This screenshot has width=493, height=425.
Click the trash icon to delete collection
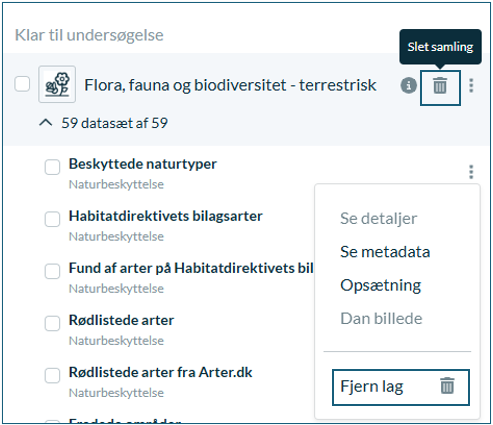pyautogui.click(x=440, y=88)
